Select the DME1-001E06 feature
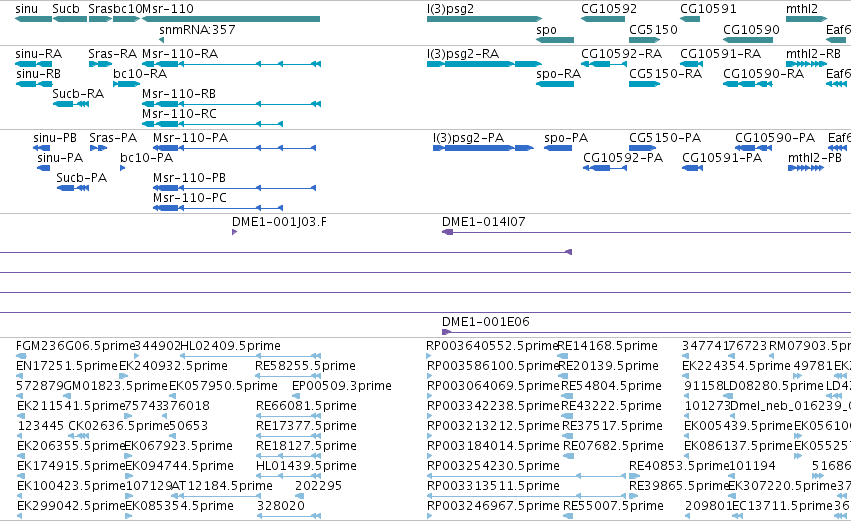 [x=646, y=332]
